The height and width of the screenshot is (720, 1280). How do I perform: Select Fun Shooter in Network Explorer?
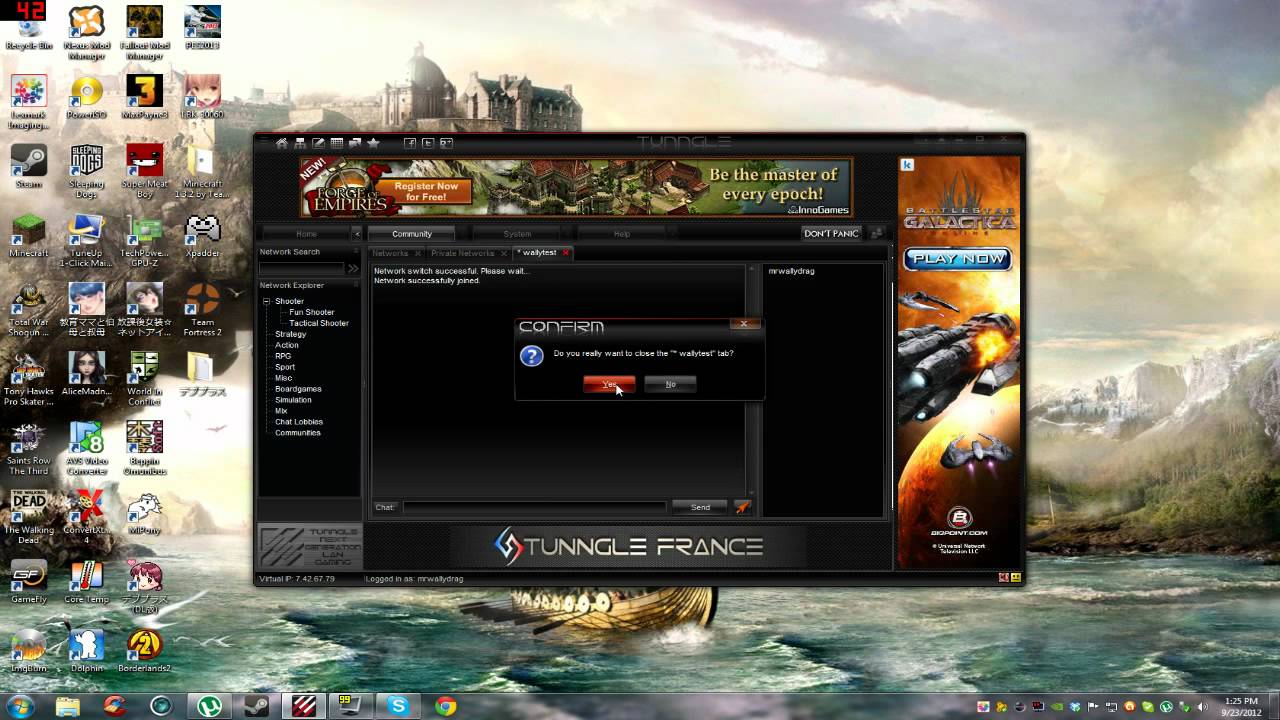pos(312,312)
